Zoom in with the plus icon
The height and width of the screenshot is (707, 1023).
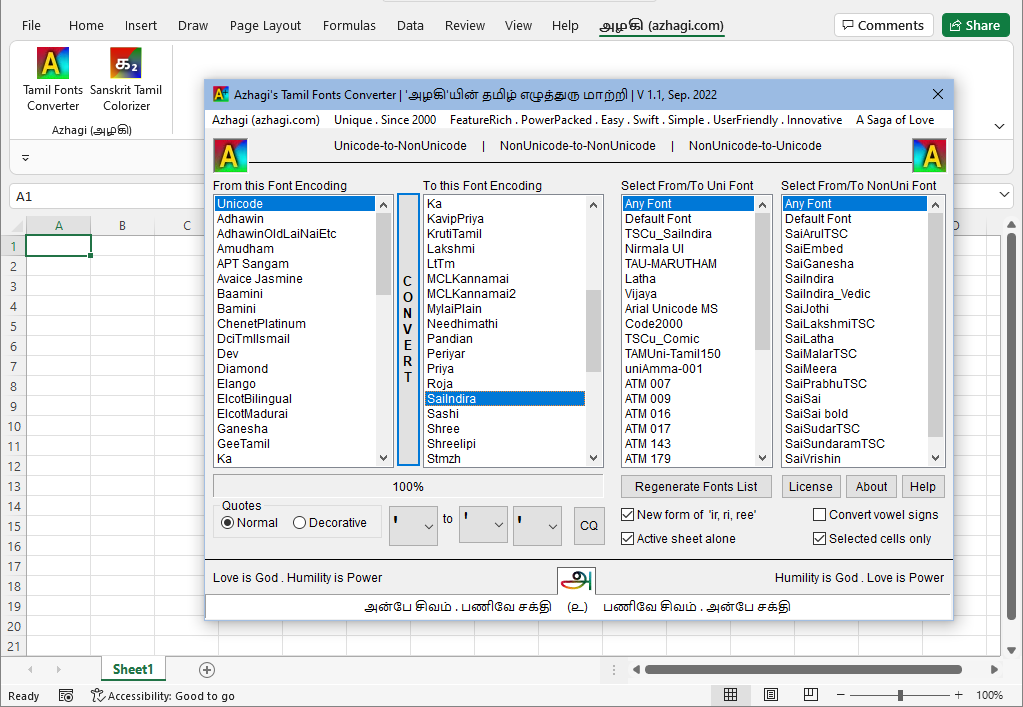click(958, 695)
